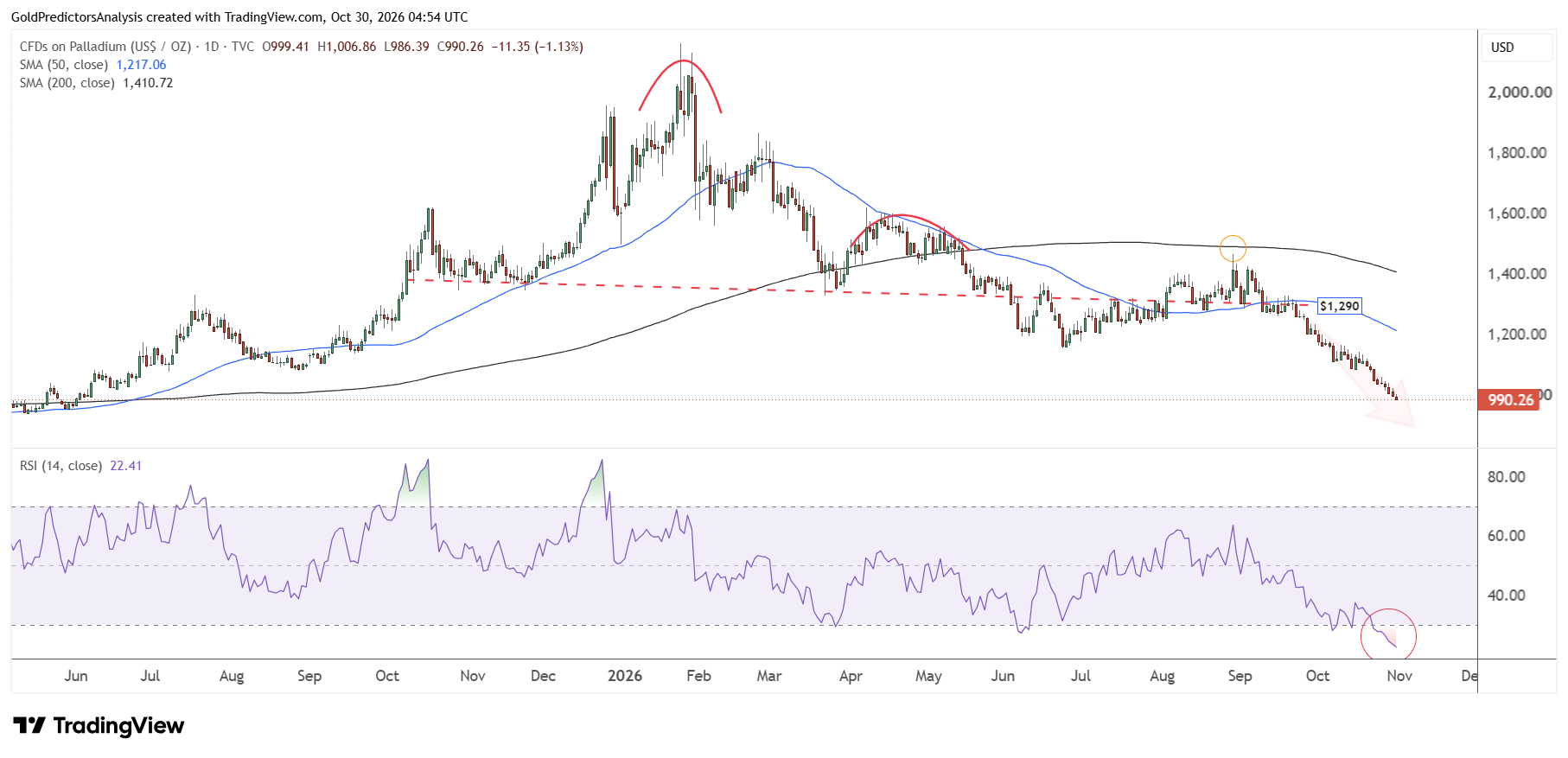Click the 1,400.00 price axis label
Image resolution: width=1568 pixels, height=758 pixels.
pos(1517,274)
